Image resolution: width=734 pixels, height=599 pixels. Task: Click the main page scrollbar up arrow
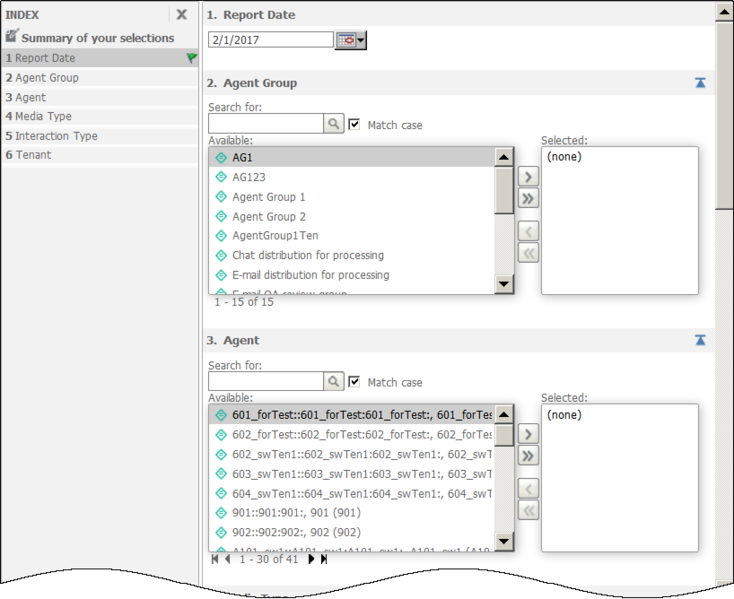724,12
